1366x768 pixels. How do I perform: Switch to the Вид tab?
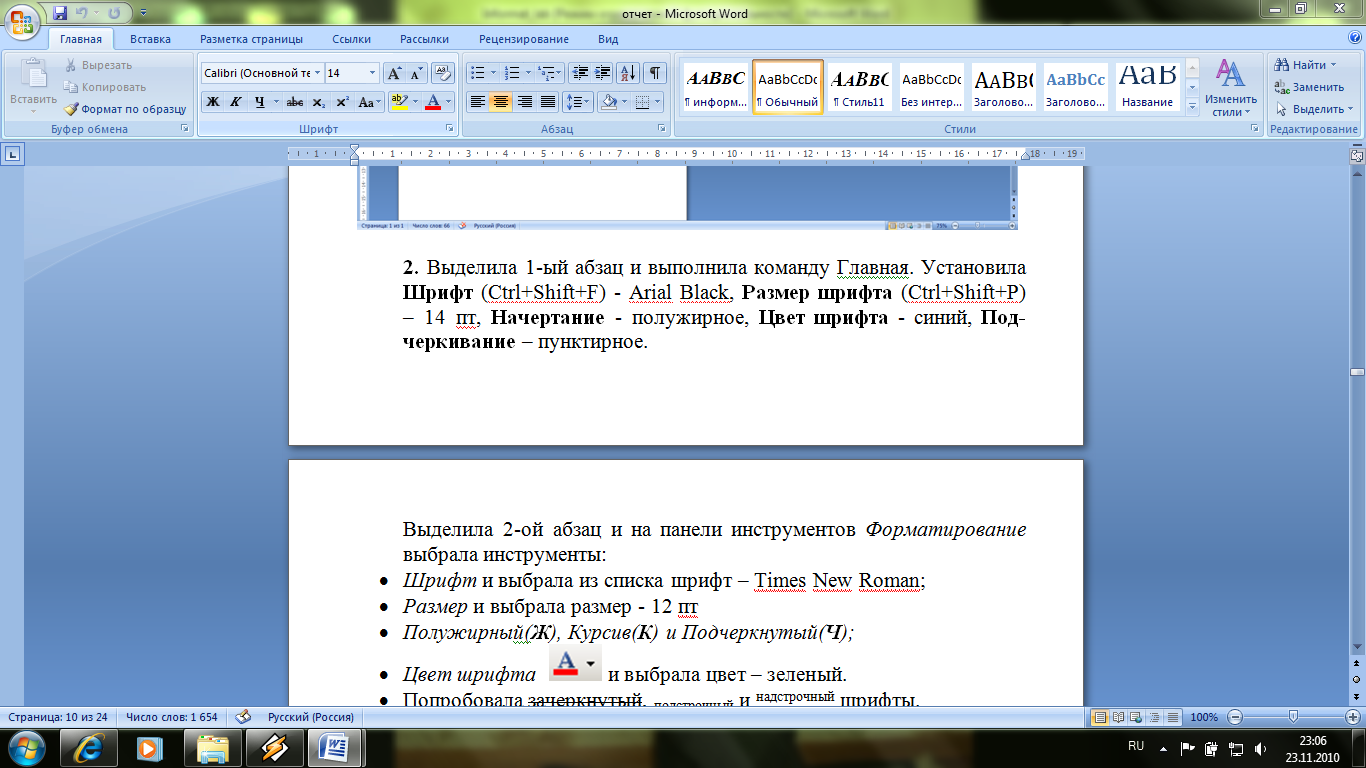pyautogui.click(x=608, y=39)
